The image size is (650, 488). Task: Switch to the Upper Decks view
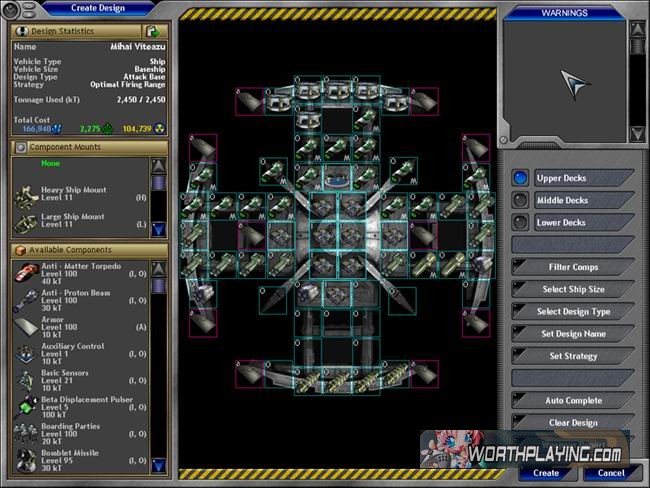pyautogui.click(x=519, y=178)
